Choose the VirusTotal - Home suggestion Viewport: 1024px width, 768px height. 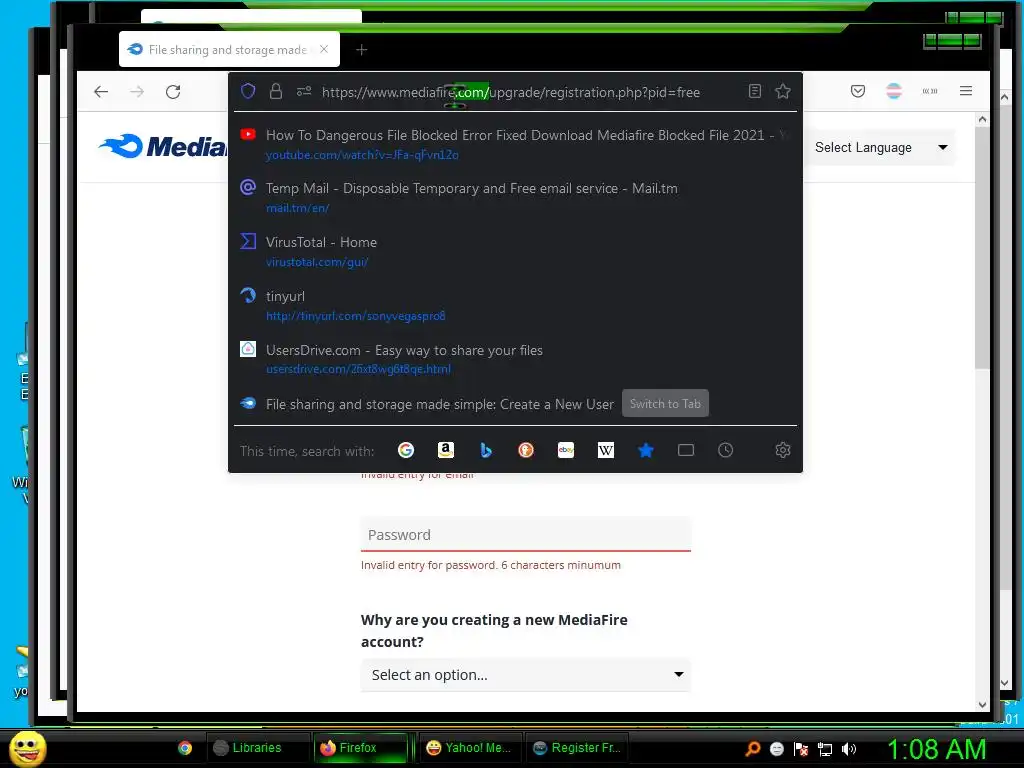point(515,251)
